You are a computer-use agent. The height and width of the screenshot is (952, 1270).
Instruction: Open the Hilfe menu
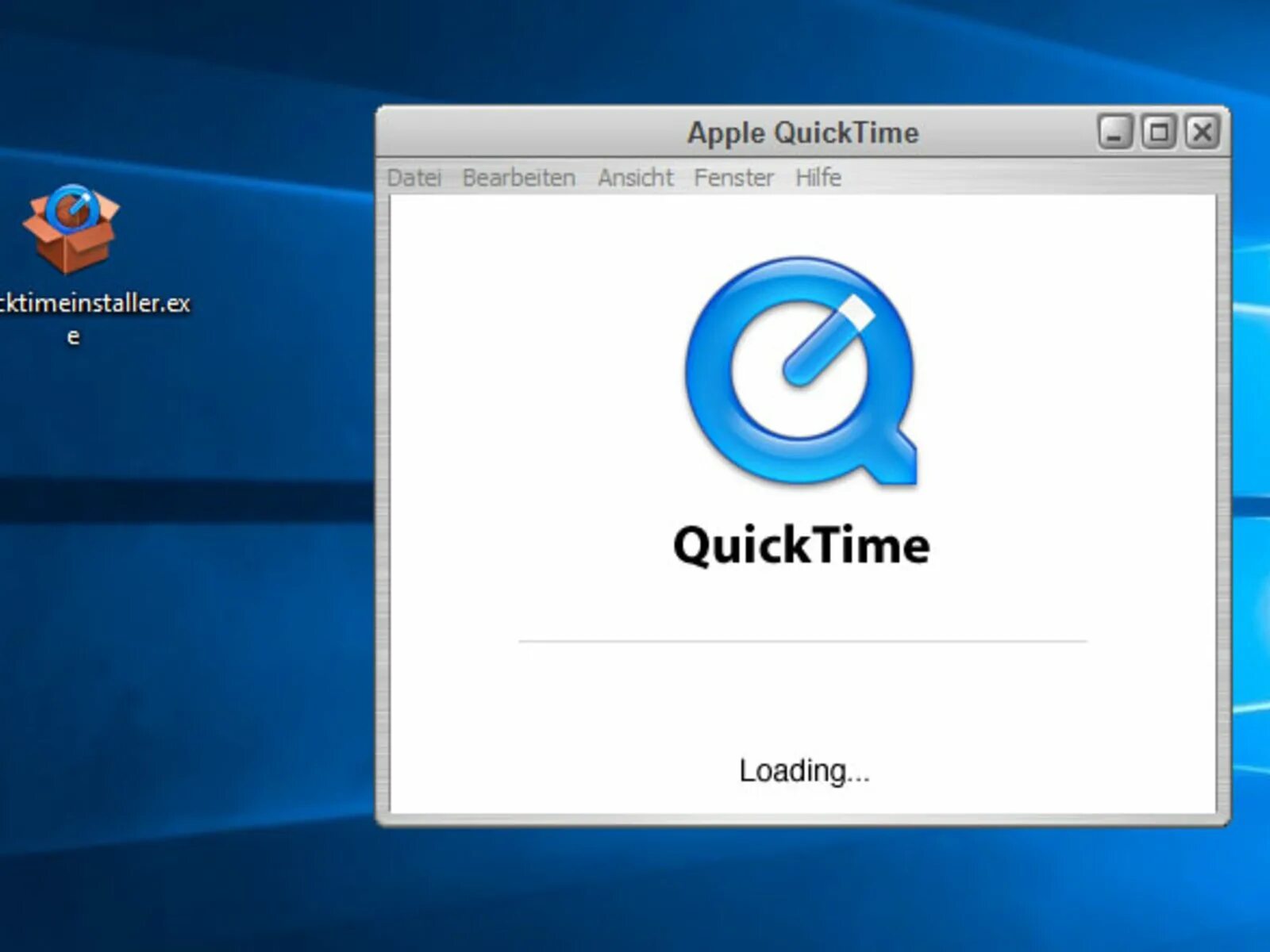coord(818,178)
